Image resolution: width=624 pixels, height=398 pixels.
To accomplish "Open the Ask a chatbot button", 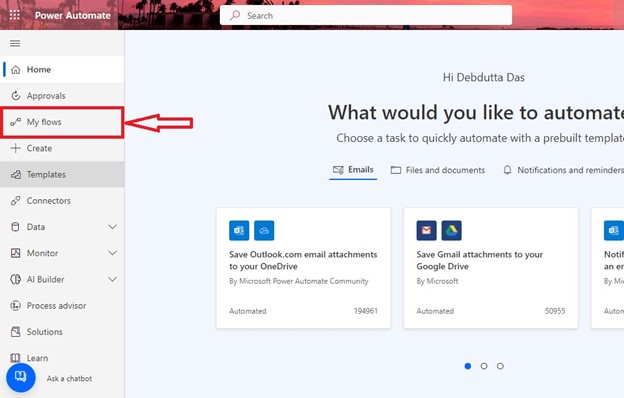I will 21,377.
